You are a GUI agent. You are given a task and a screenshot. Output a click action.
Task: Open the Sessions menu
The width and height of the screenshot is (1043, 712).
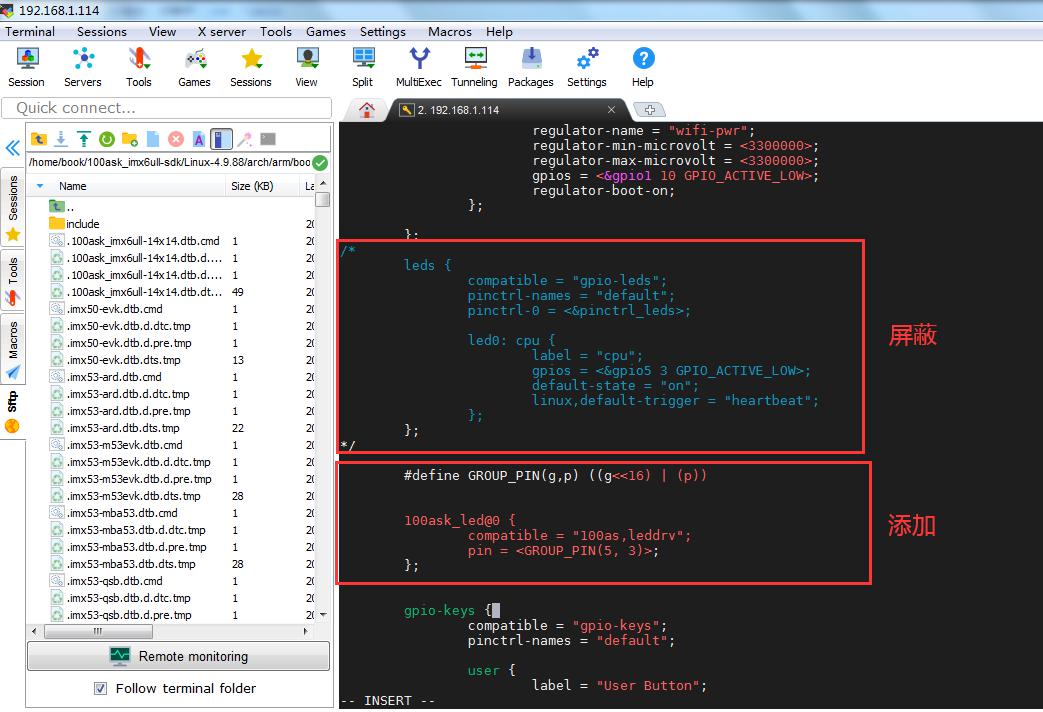(x=102, y=32)
